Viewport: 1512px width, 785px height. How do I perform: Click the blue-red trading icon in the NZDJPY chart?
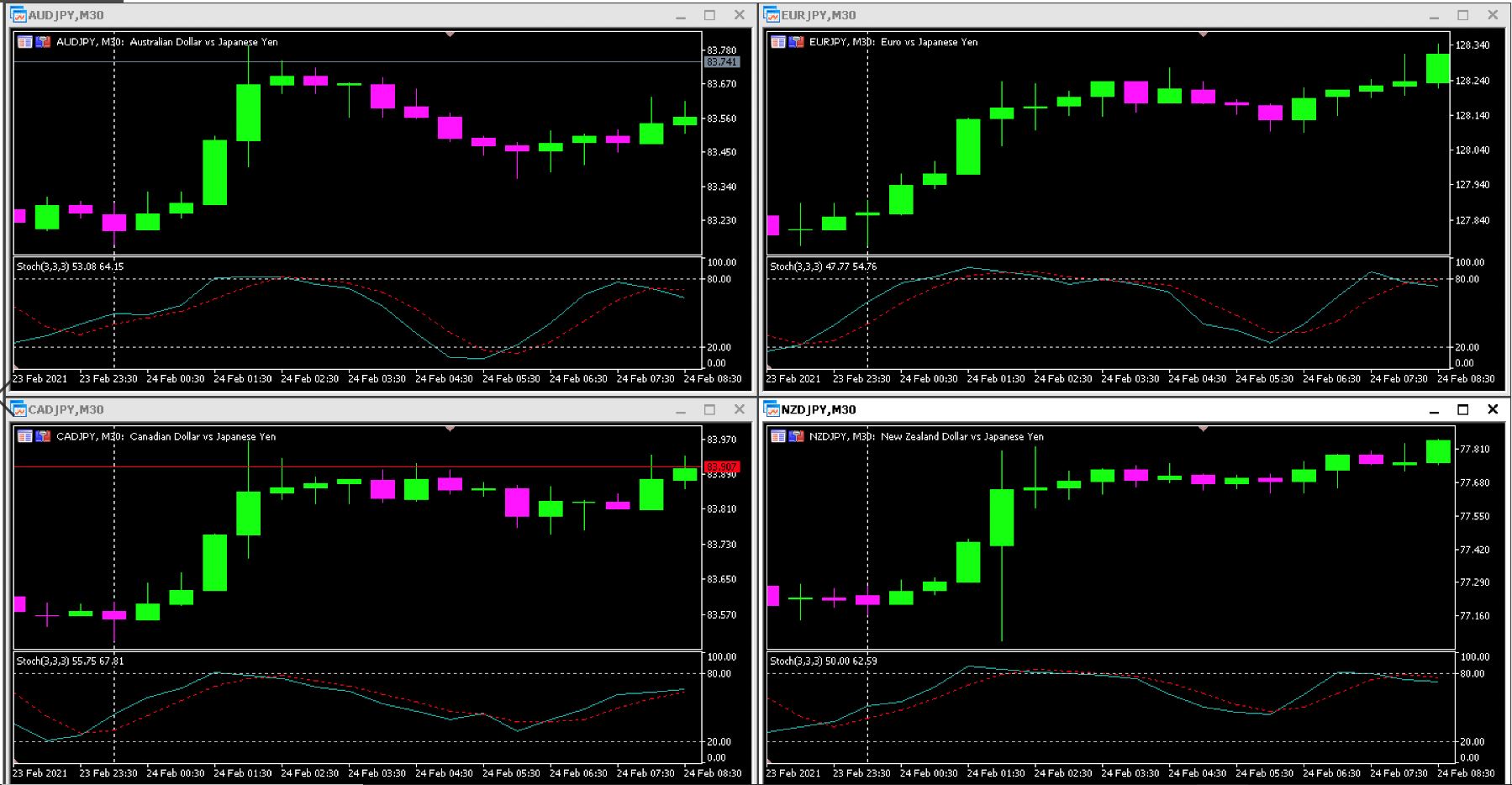point(796,436)
